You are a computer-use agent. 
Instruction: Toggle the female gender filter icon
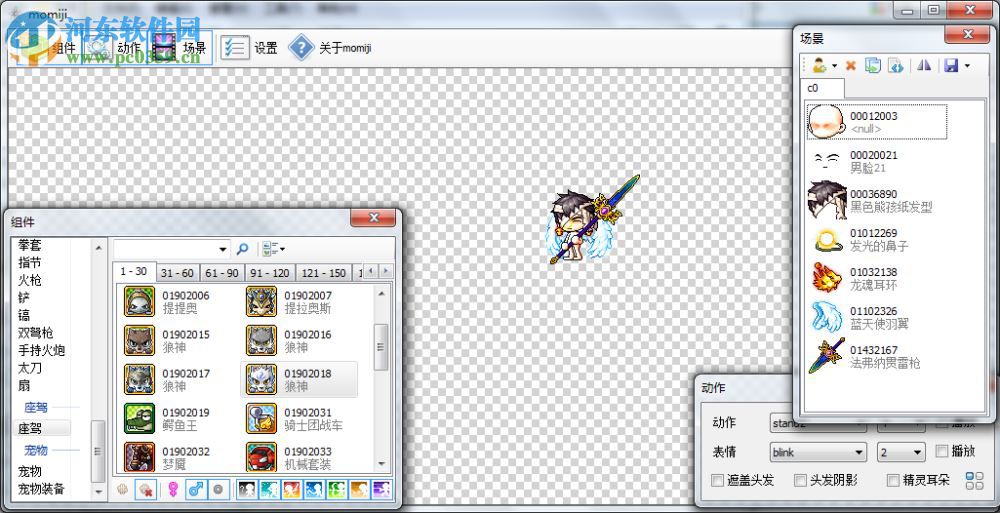point(173,490)
